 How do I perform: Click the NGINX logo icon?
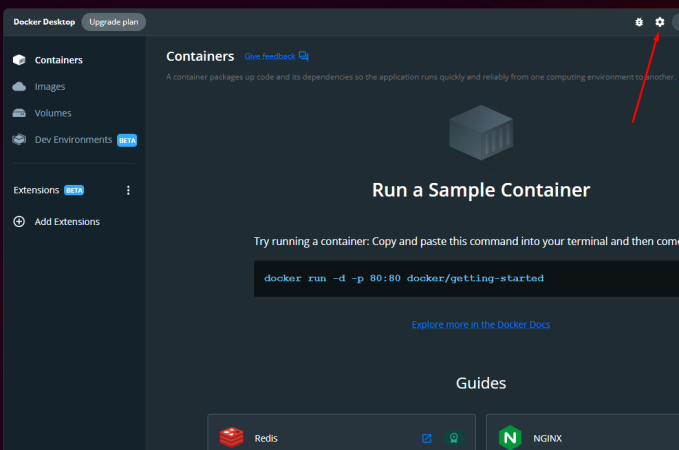510,437
